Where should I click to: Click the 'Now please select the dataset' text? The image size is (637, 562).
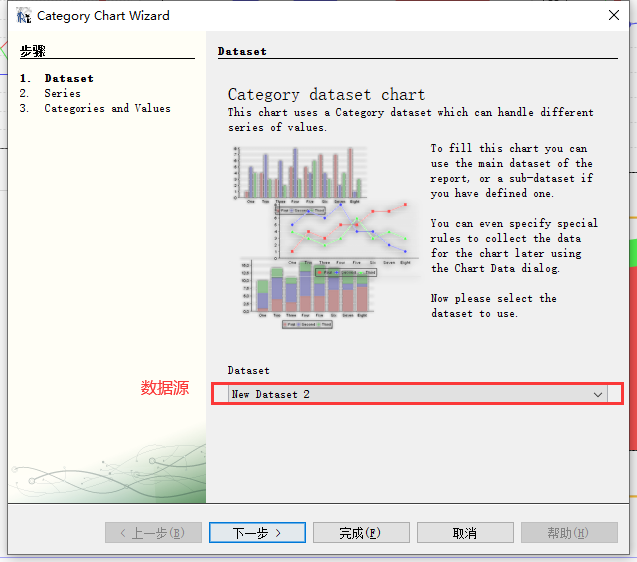pyautogui.click(x=494, y=306)
